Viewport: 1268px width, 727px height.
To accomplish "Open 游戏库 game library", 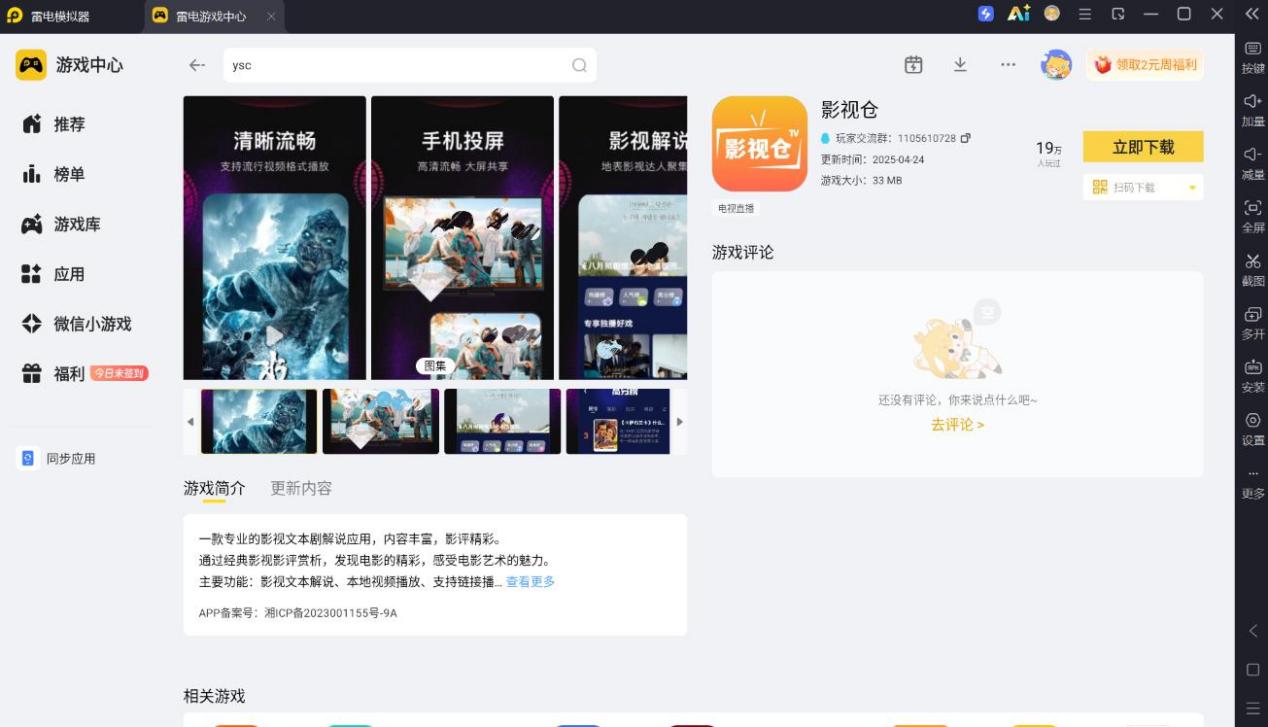I will pos(61,224).
